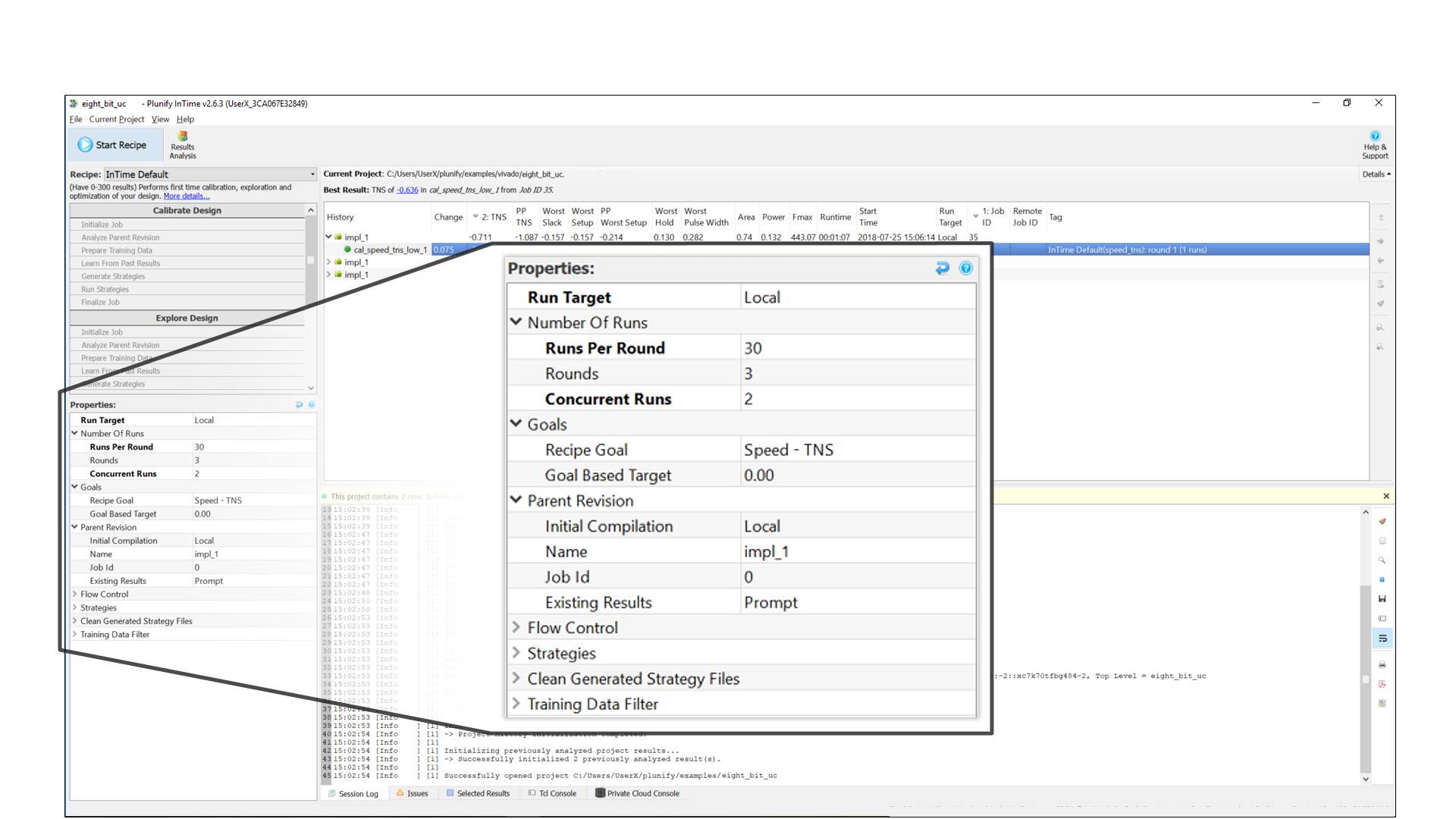The width and height of the screenshot is (1456, 819).
Task: Switch to the Private Cloud Console tab
Action: point(637,794)
